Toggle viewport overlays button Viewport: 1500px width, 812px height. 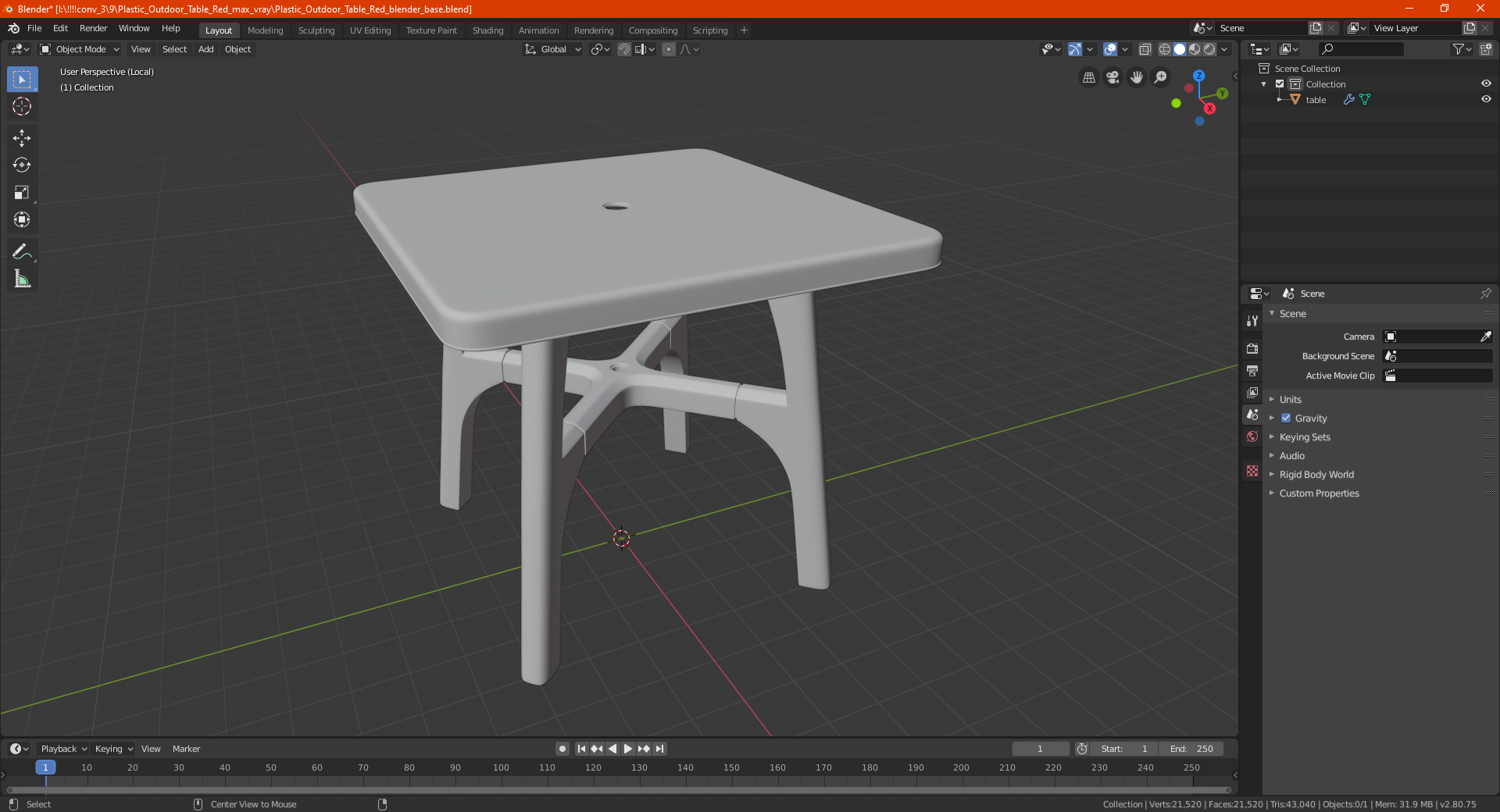(x=1110, y=49)
